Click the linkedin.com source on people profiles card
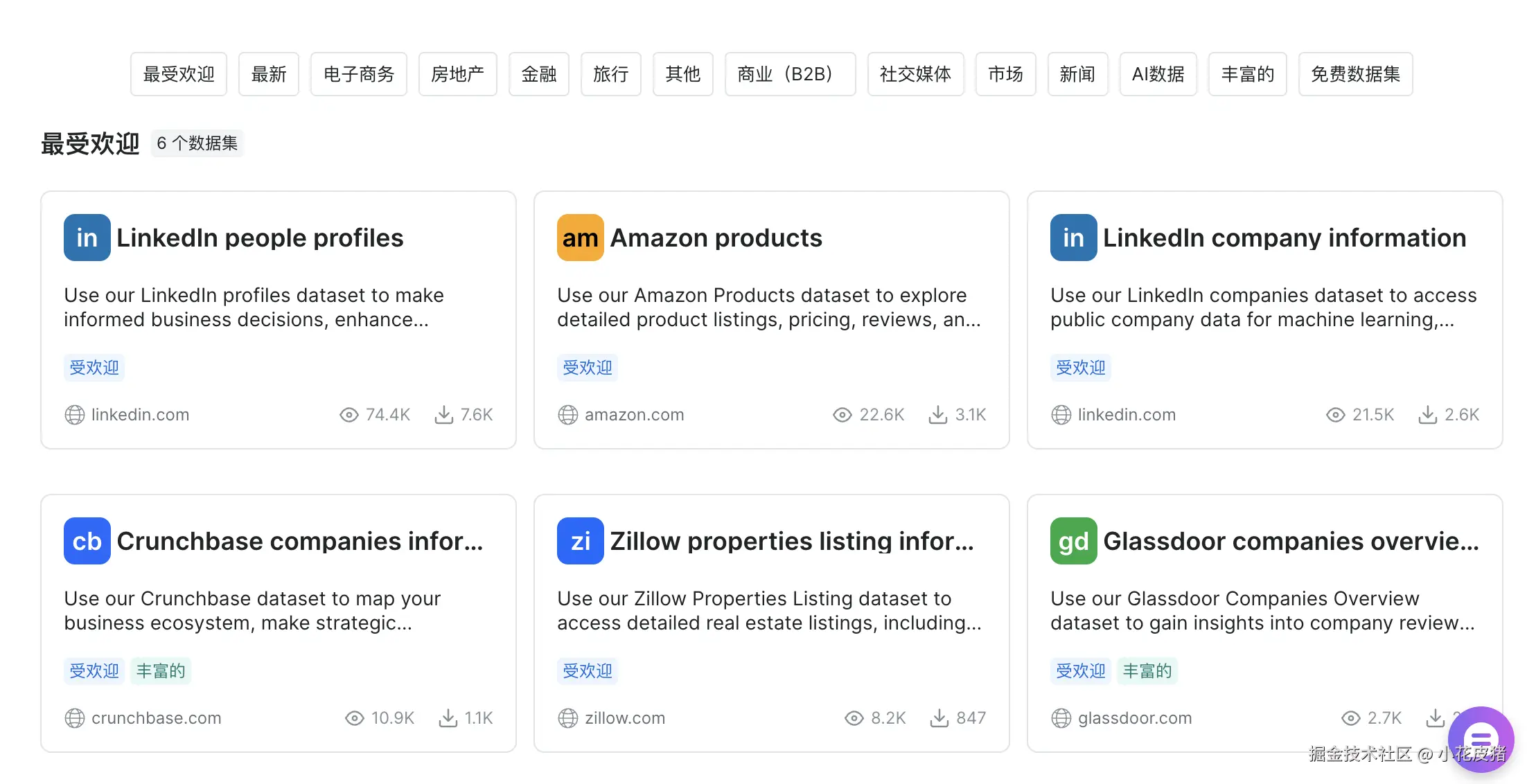This screenshot has width=1527, height=784. click(140, 415)
